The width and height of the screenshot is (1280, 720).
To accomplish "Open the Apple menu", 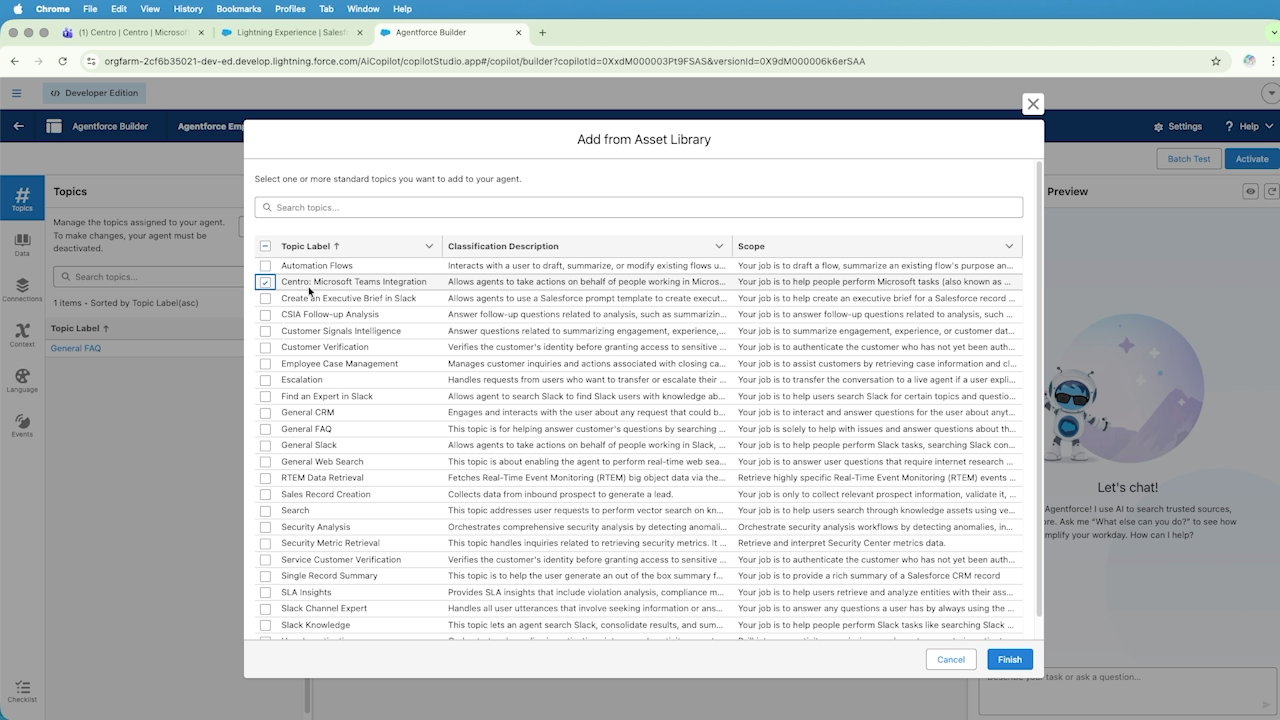I will (17, 9).
